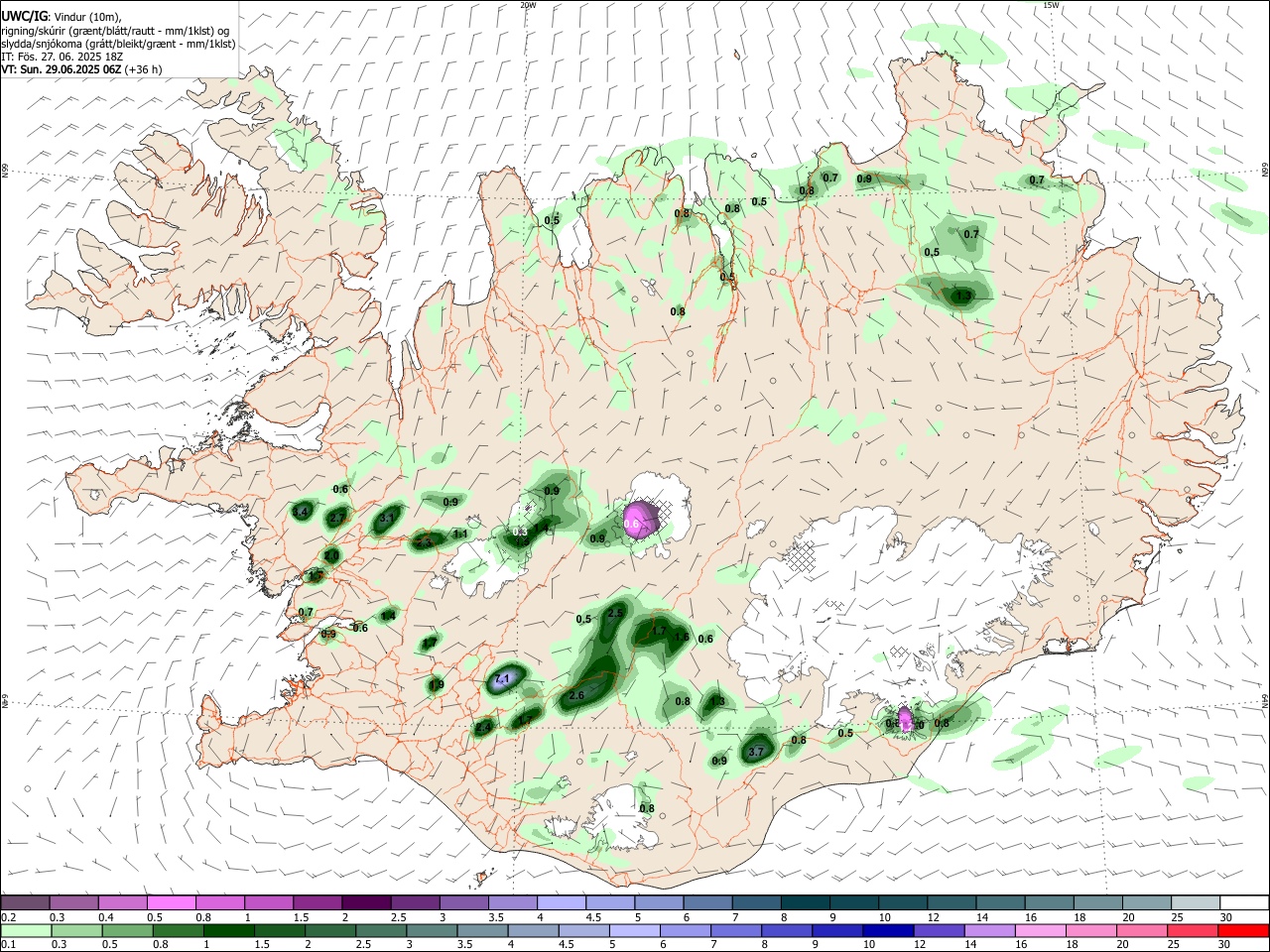Screen dimensions: 1270x952
Task: Click the precipitation value 3.7
Action: click(x=755, y=752)
